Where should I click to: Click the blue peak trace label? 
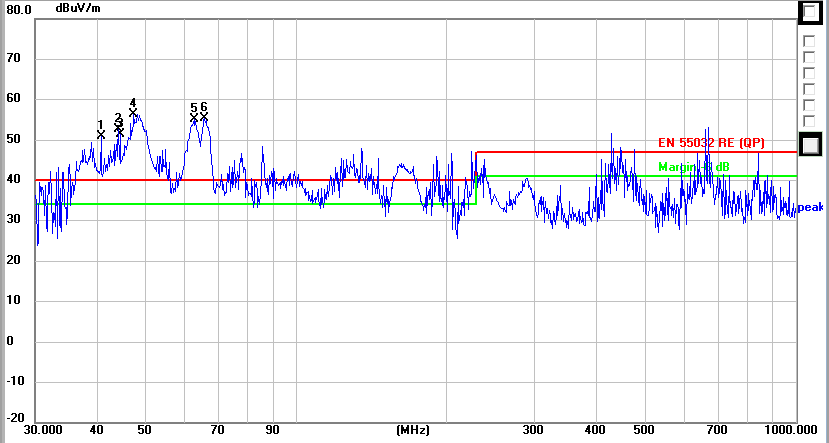pos(810,208)
